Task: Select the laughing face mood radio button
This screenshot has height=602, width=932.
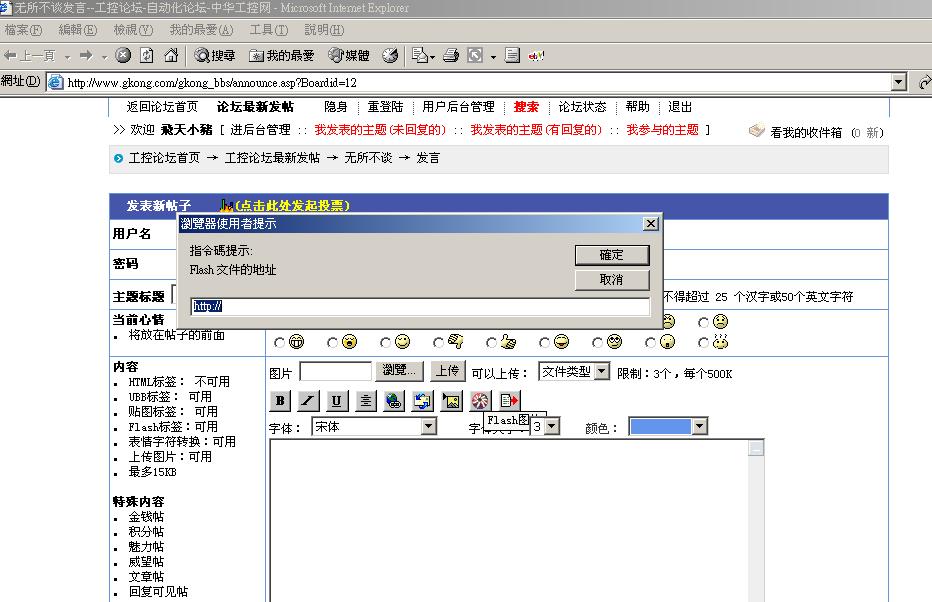Action: (x=544, y=343)
